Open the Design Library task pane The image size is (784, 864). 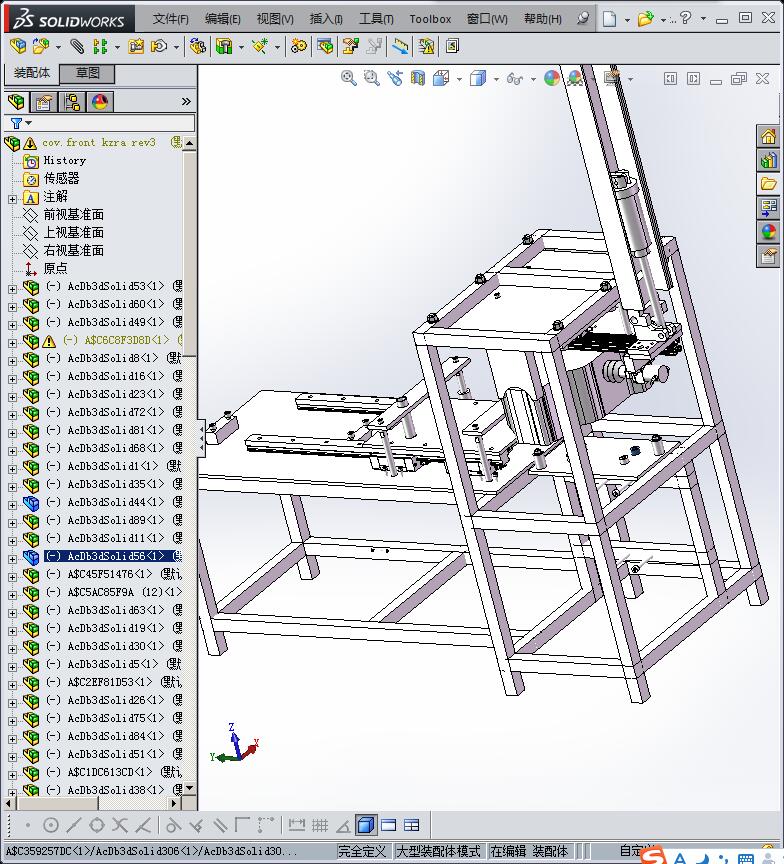[x=769, y=160]
